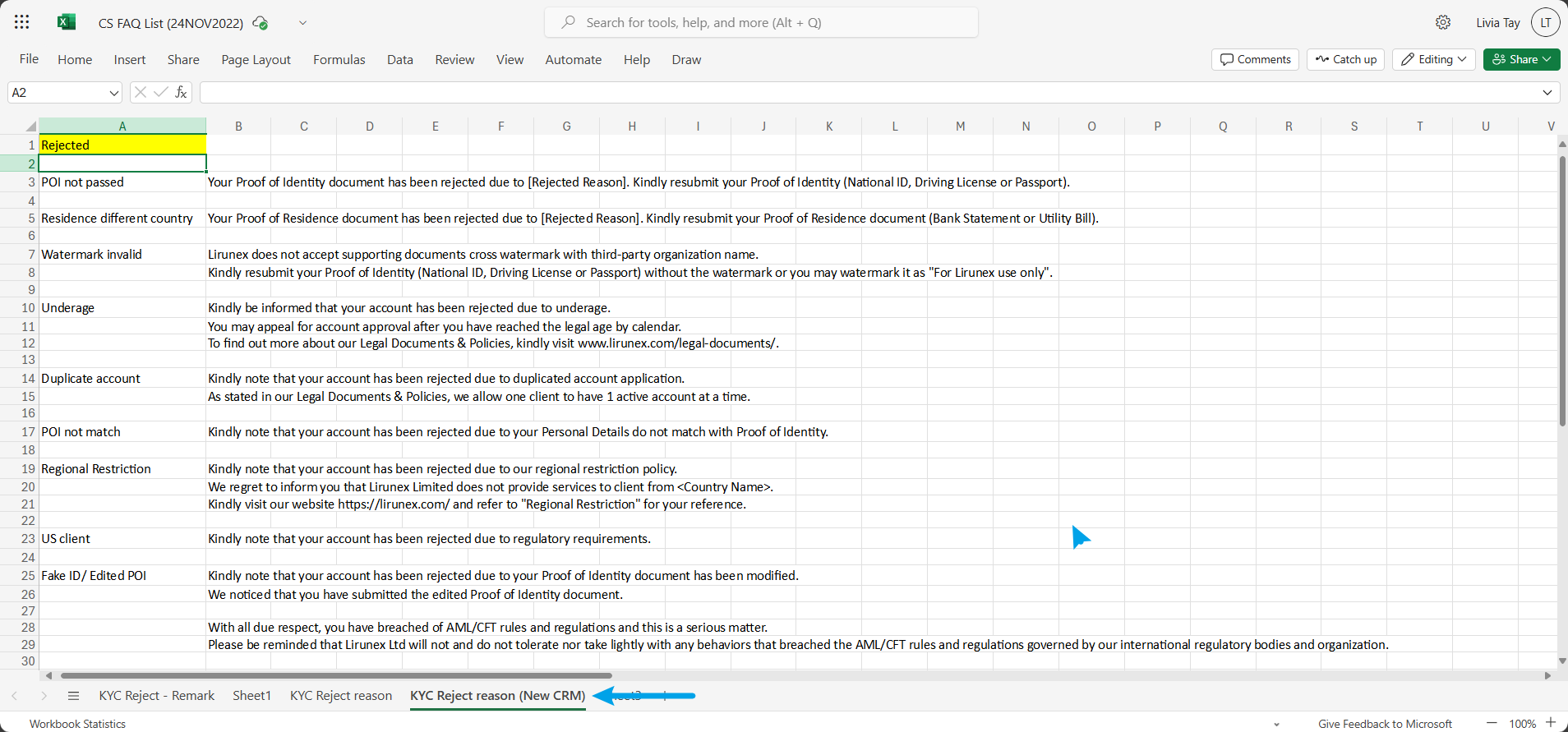Click the zoom in plus icon
The height and width of the screenshot is (732, 1568).
[x=1551, y=723]
